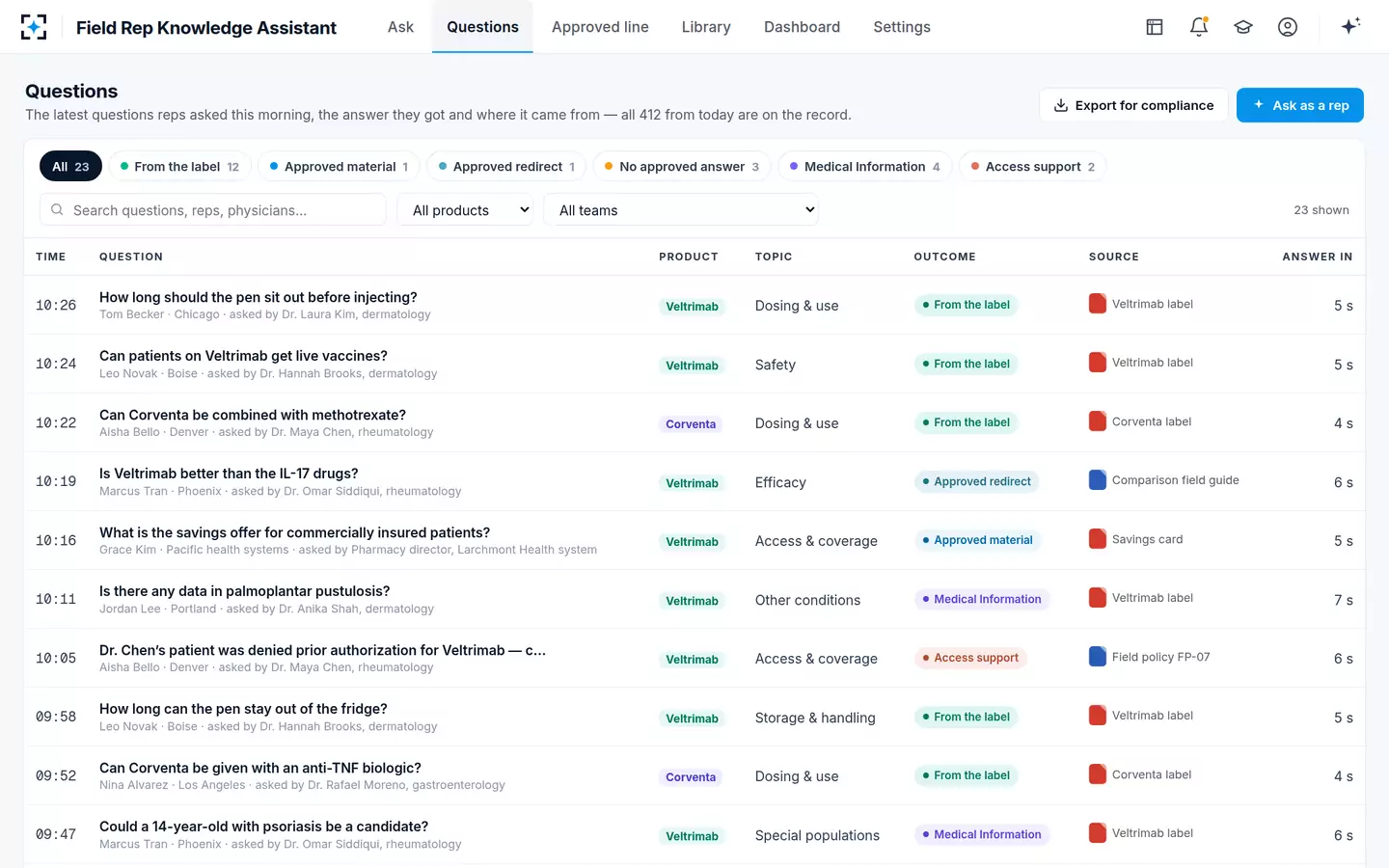Open question "Is Veltrimab better than the IL-17 drugs?"
The image size is (1389, 868).
[229, 474]
